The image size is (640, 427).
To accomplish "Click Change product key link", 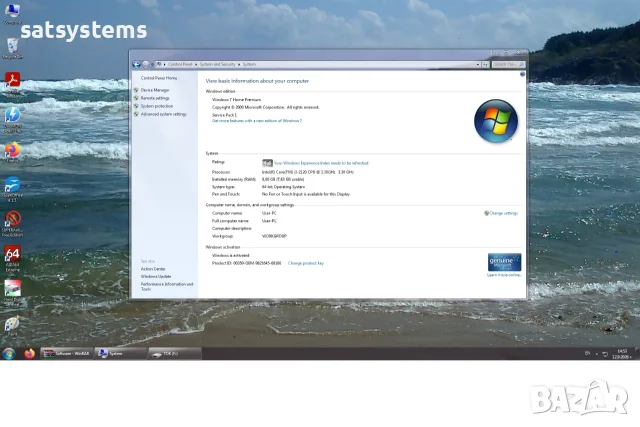I will tap(306, 263).
